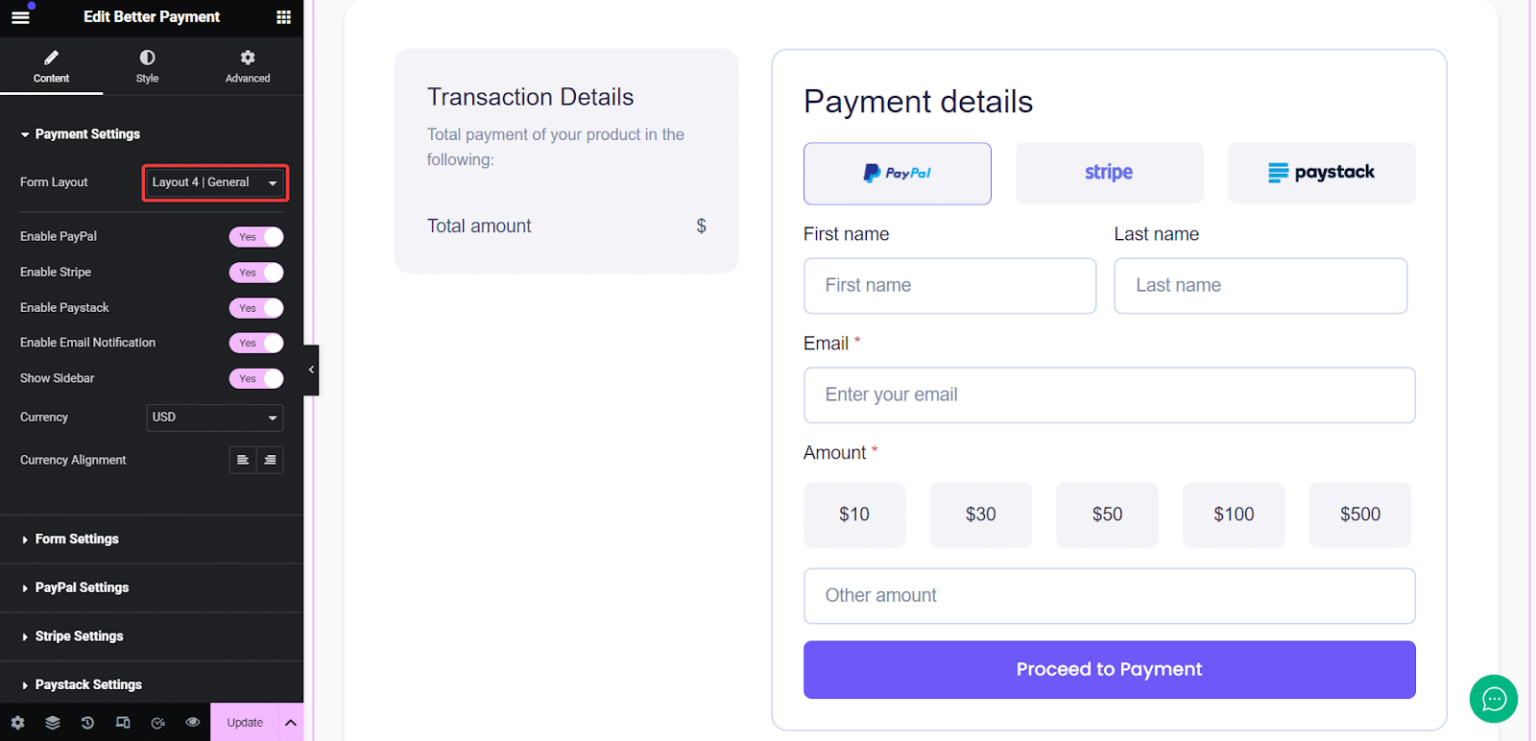Open the hamburger menu top left
The height and width of the screenshot is (741, 1536).
pyautogui.click(x=20, y=17)
